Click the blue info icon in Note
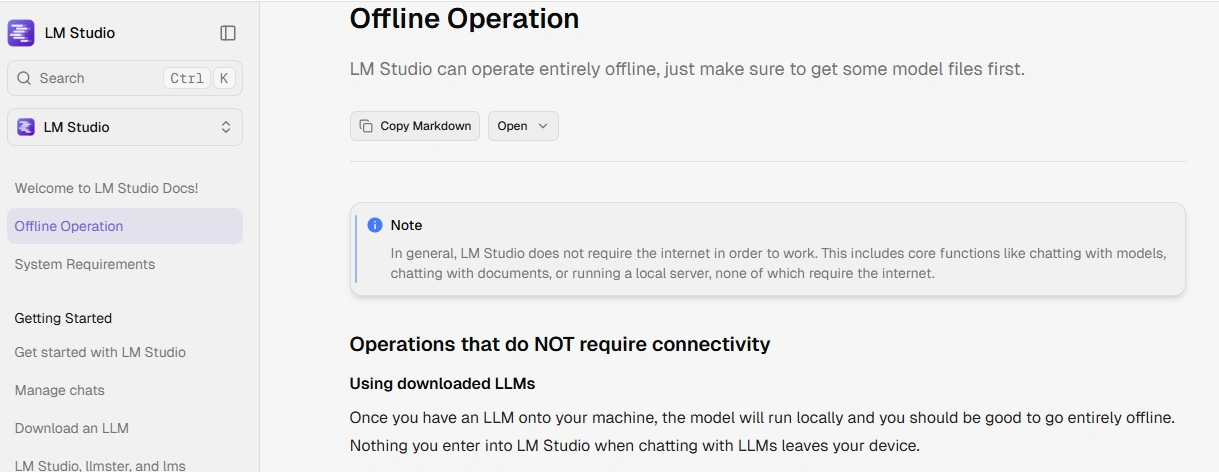This screenshot has height=472, width=1219. coord(375,225)
